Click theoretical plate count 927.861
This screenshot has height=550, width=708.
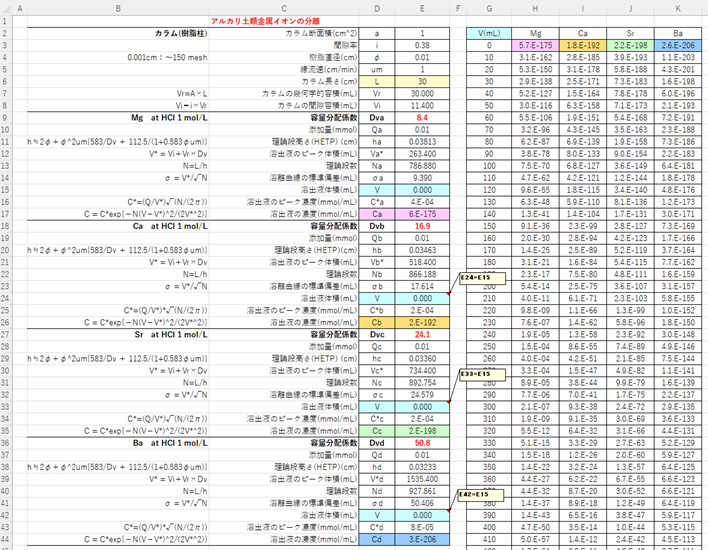[422, 491]
